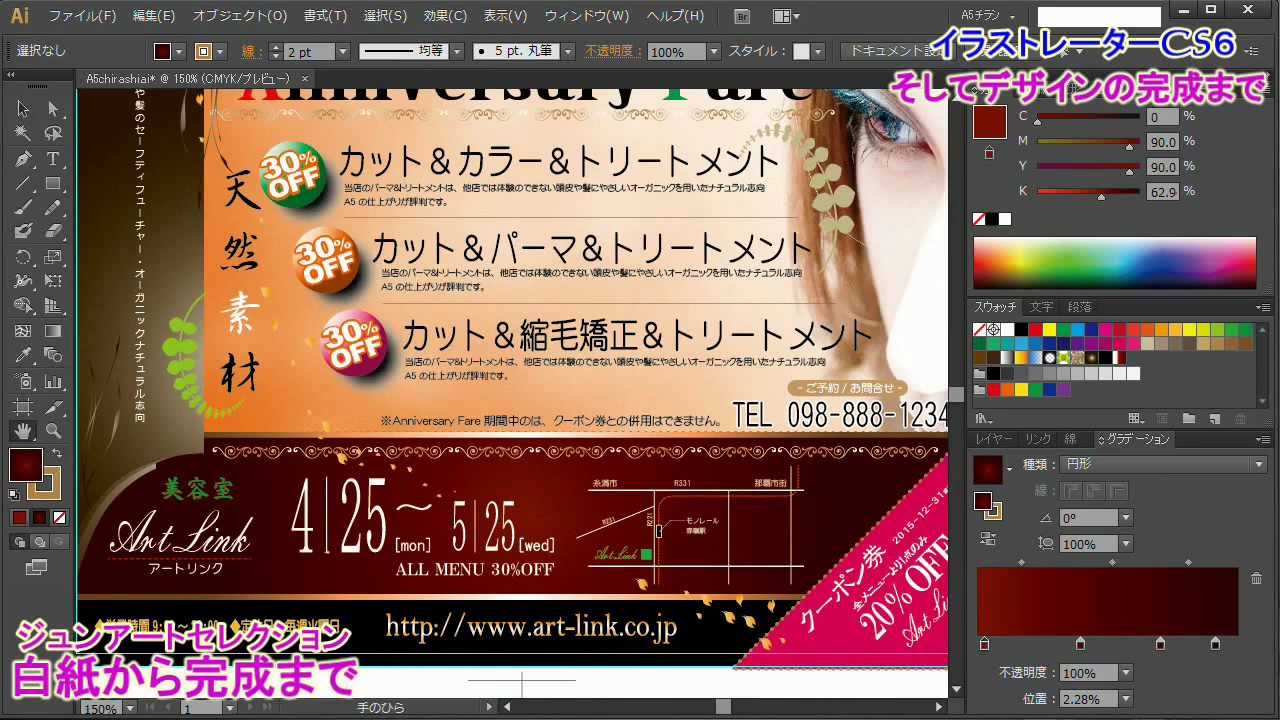The height and width of the screenshot is (720, 1280).
Task: Select the Magic Wand tool
Action: [23, 133]
